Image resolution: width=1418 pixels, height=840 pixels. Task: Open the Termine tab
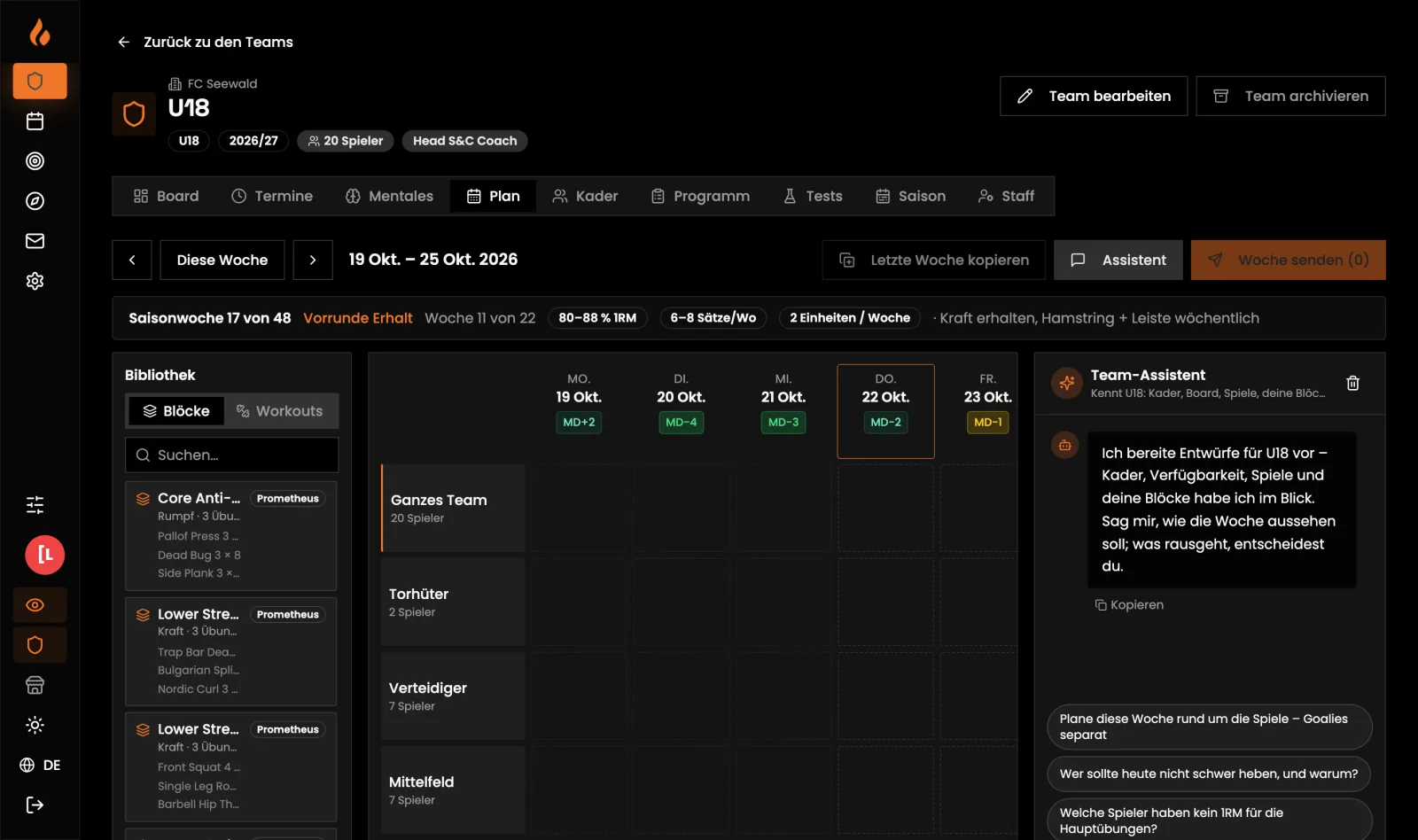coord(272,196)
